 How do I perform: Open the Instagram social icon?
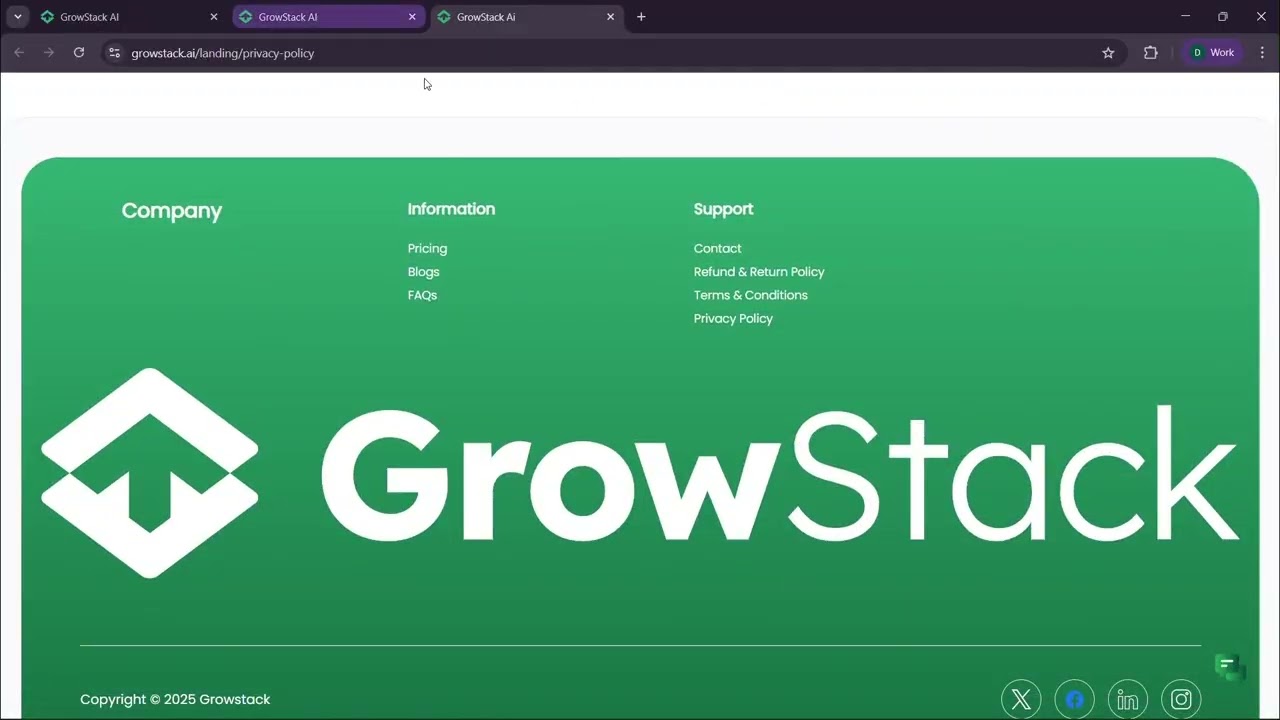click(1181, 699)
